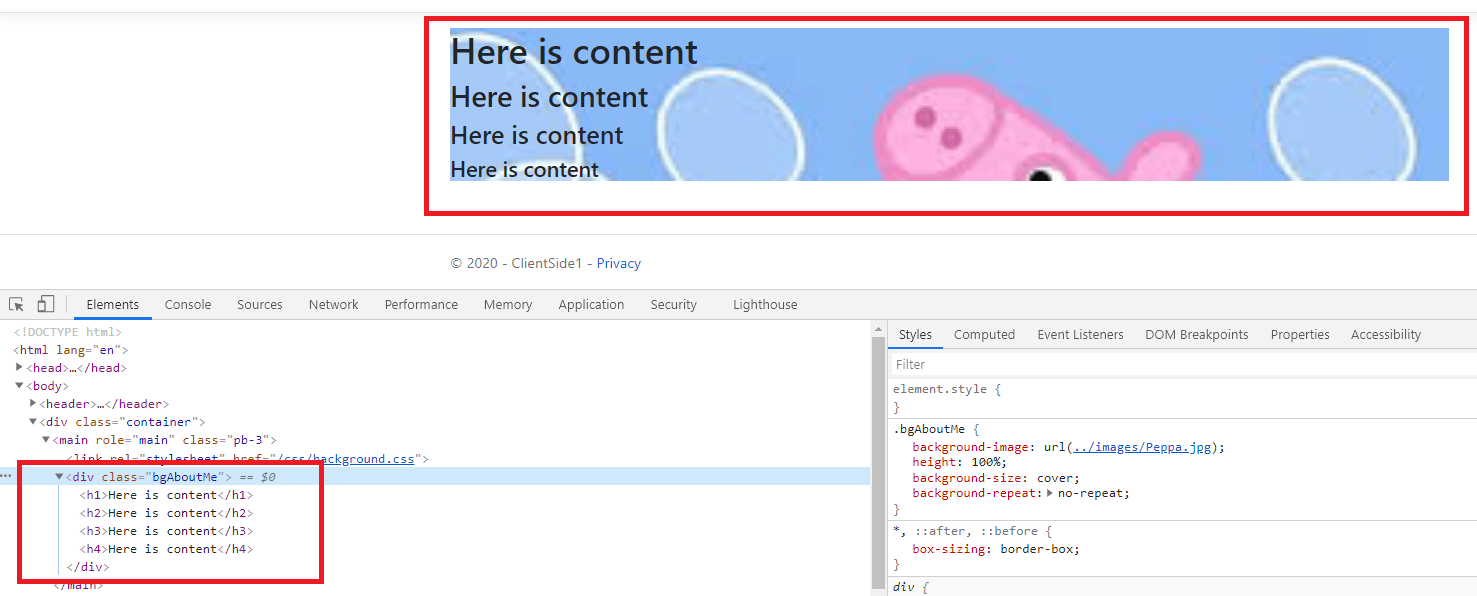1477x596 pixels.
Task: Expand the background-repeat shorthand triangle
Action: (x=1050, y=493)
